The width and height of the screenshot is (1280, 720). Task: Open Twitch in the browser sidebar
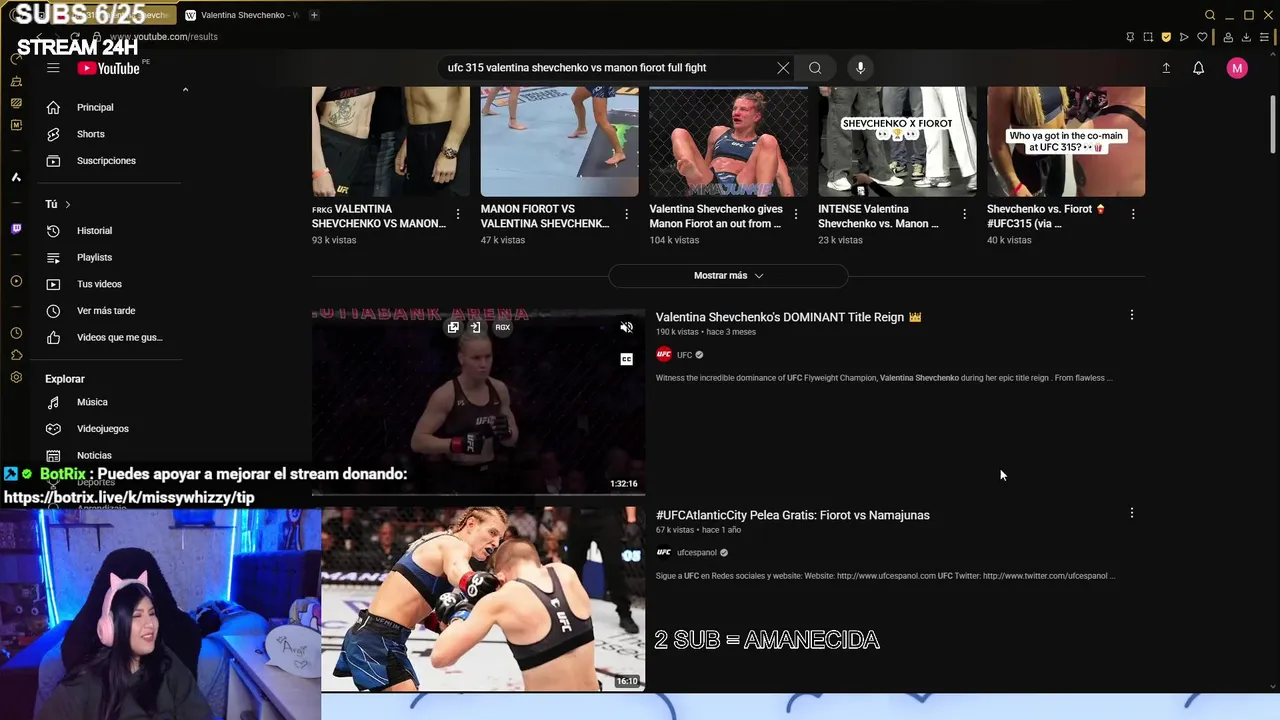16,229
